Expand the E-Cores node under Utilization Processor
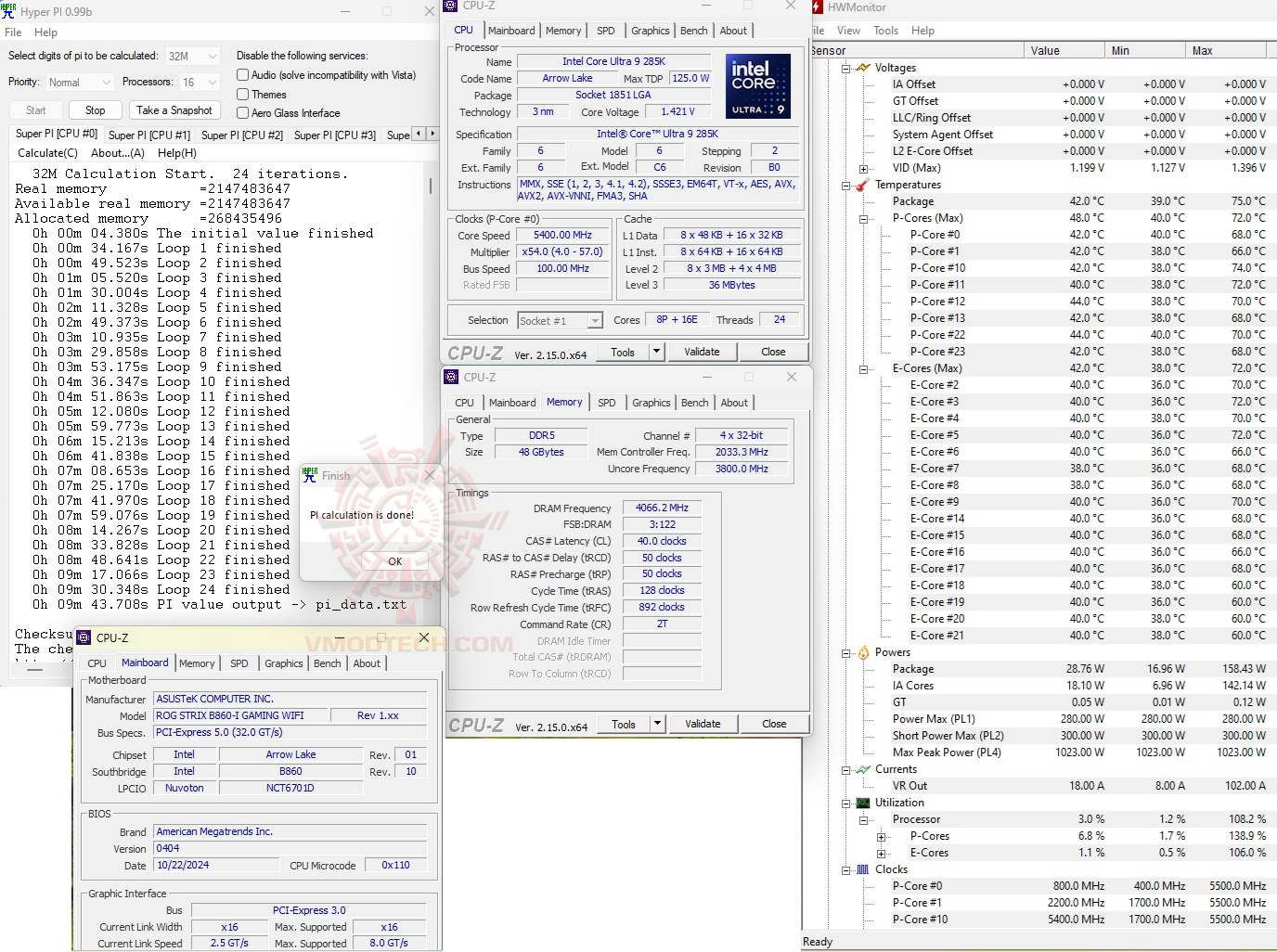 point(881,854)
